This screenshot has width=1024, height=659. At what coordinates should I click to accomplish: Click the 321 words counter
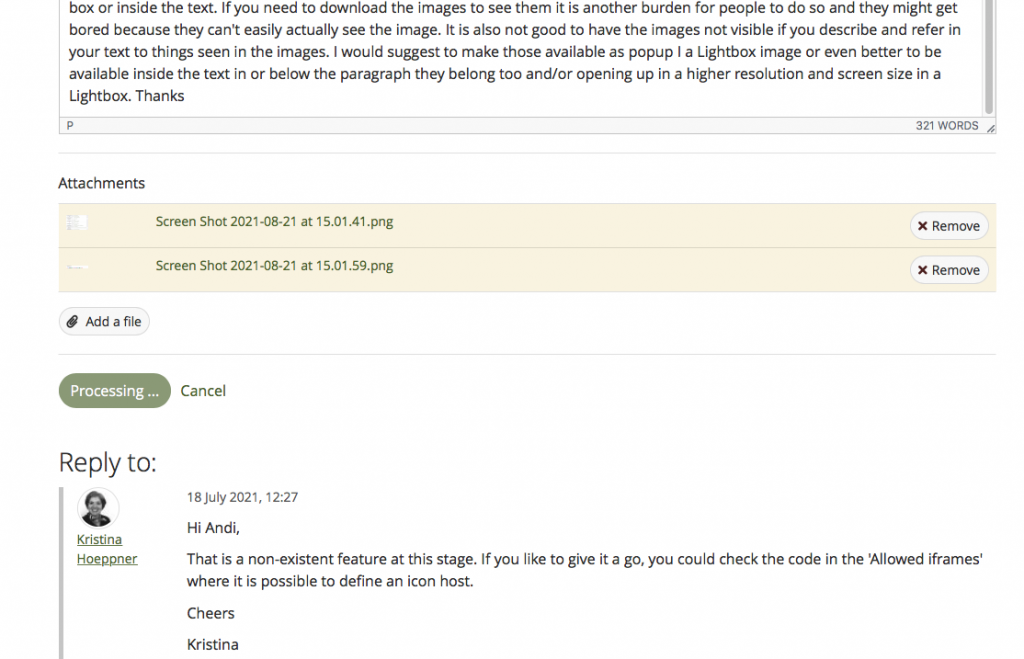tap(946, 126)
